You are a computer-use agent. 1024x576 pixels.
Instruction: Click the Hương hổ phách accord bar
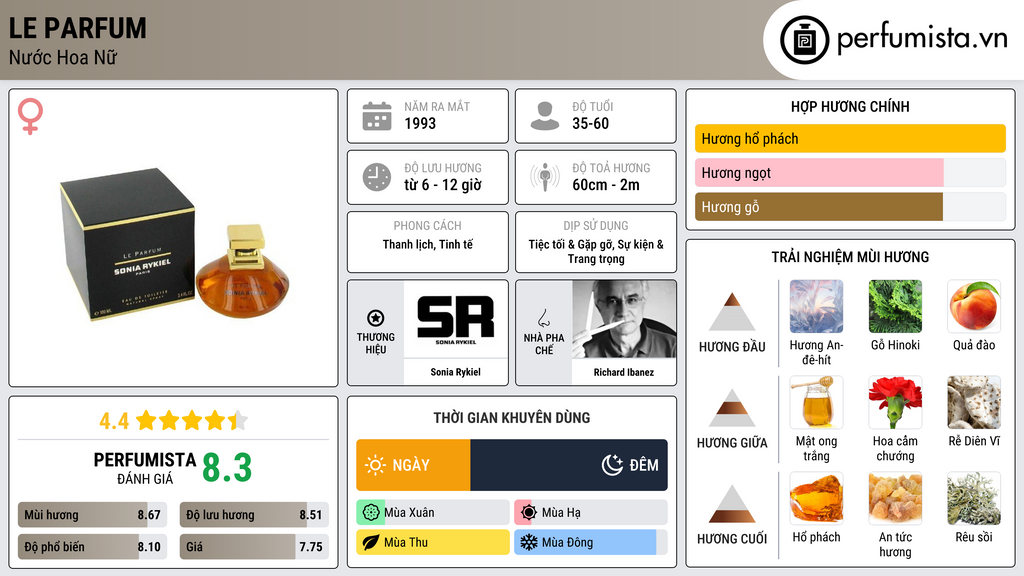tap(850, 138)
